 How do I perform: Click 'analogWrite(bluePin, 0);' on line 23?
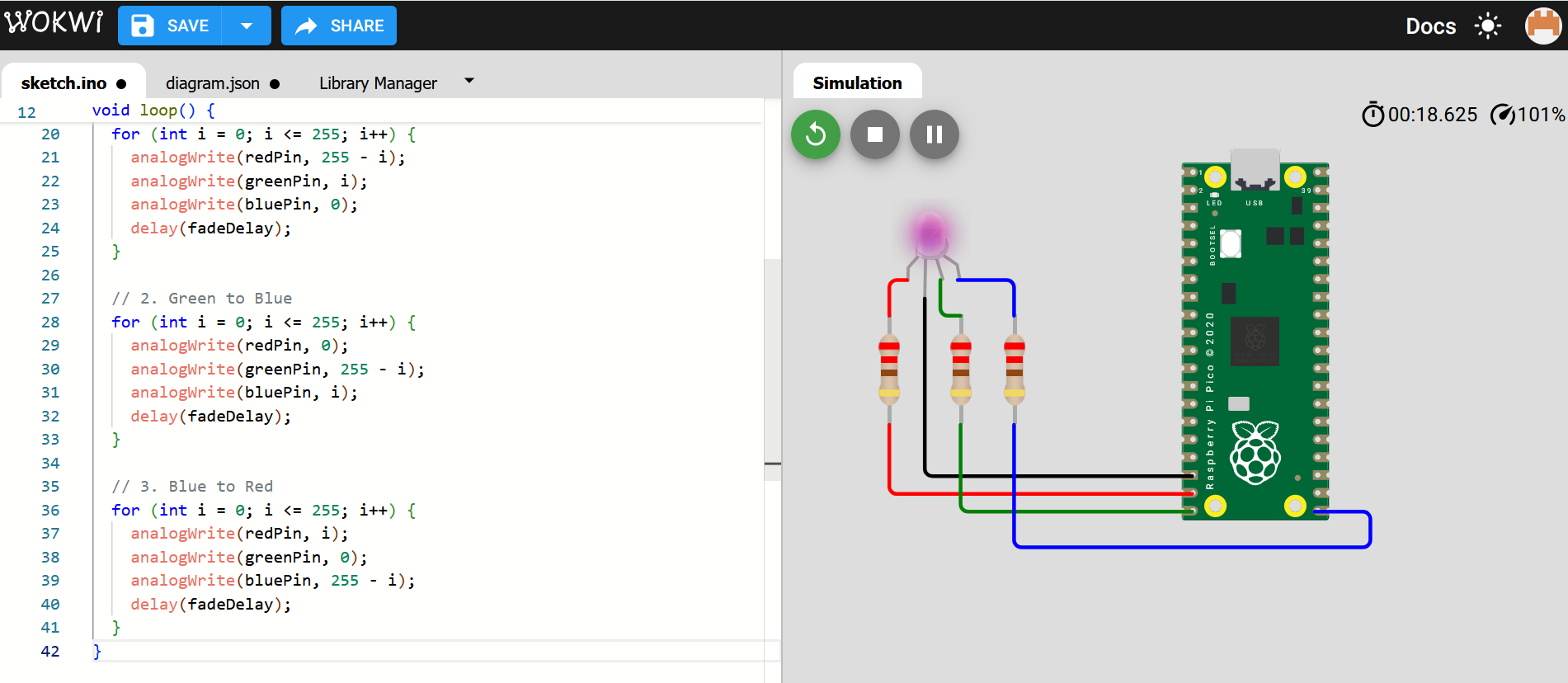click(244, 205)
